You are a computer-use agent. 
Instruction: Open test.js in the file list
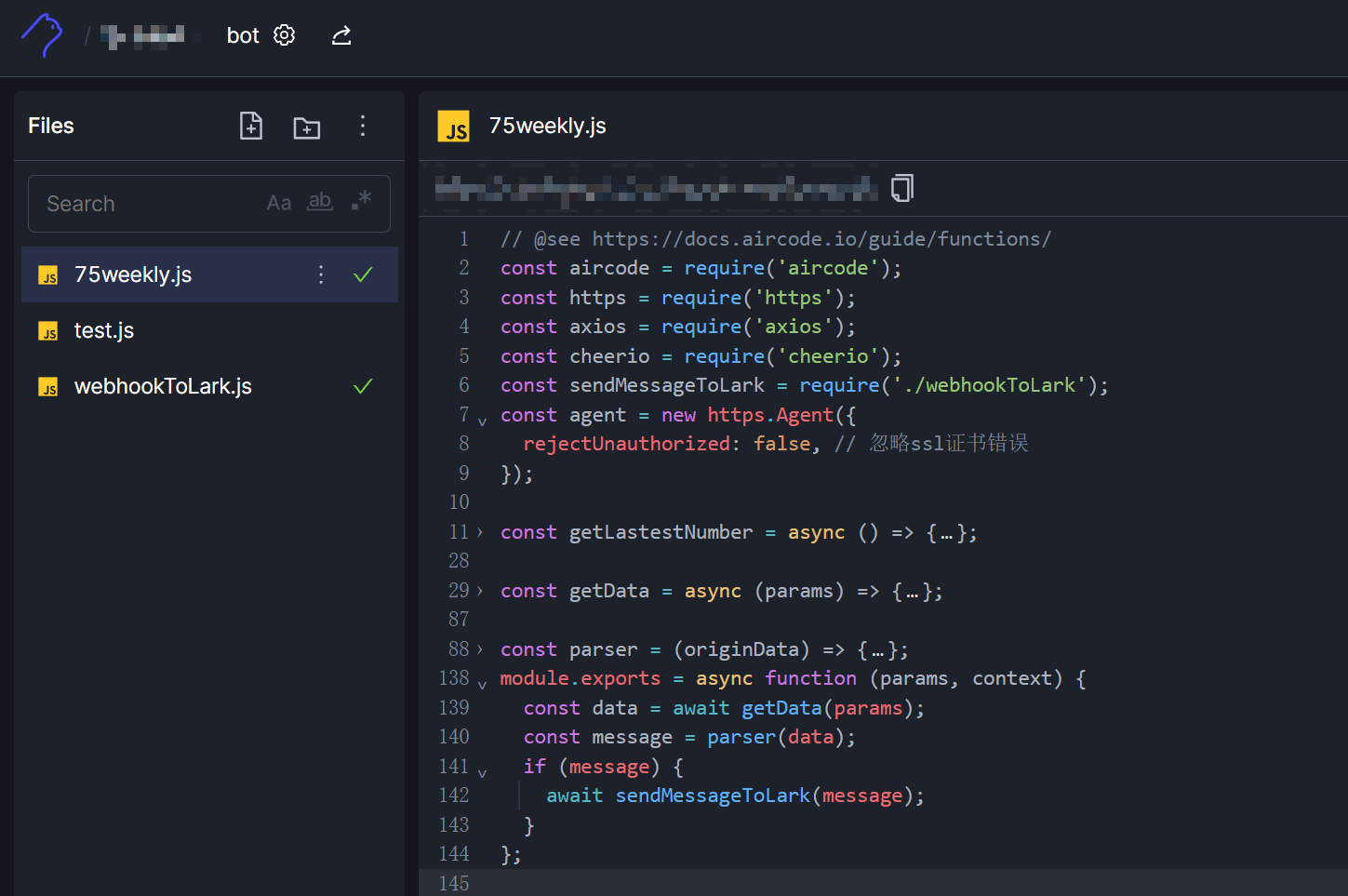point(209,330)
